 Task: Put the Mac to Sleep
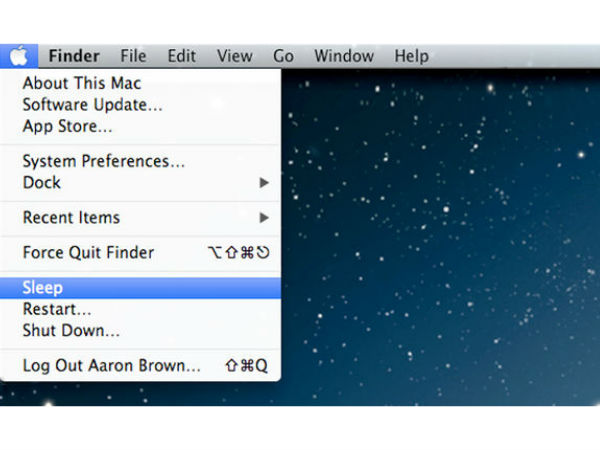(x=140, y=288)
